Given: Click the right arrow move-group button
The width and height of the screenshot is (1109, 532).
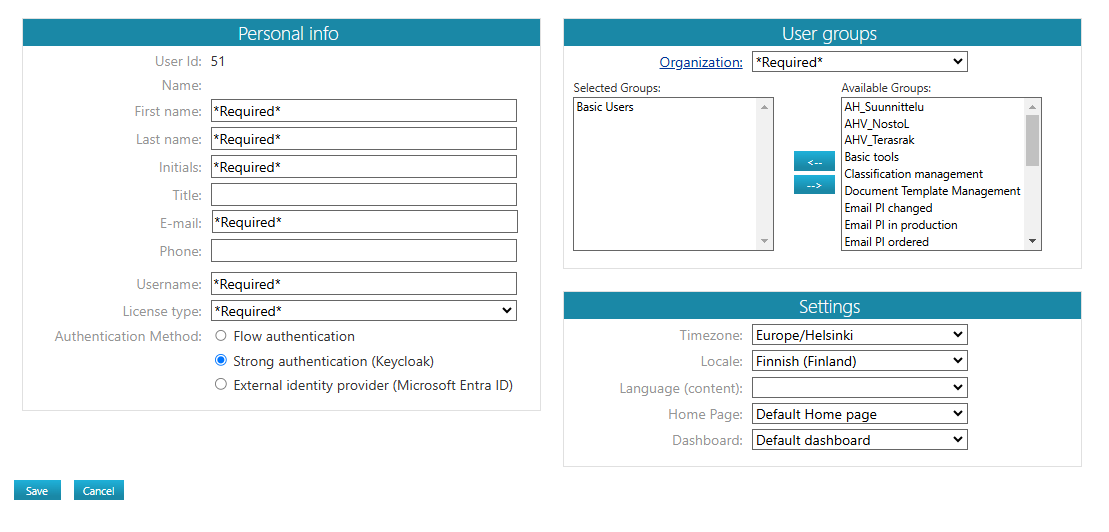Looking at the screenshot, I should (x=813, y=185).
